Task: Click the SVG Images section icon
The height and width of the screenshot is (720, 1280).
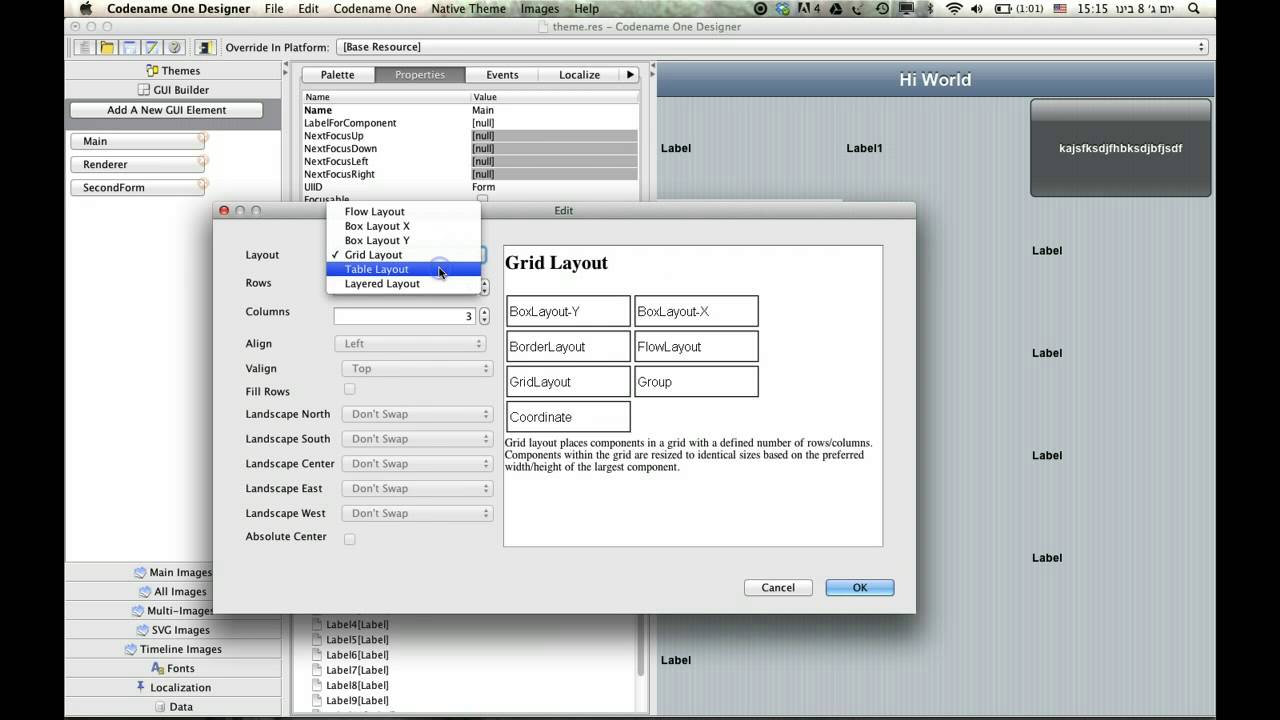Action: click(142, 629)
